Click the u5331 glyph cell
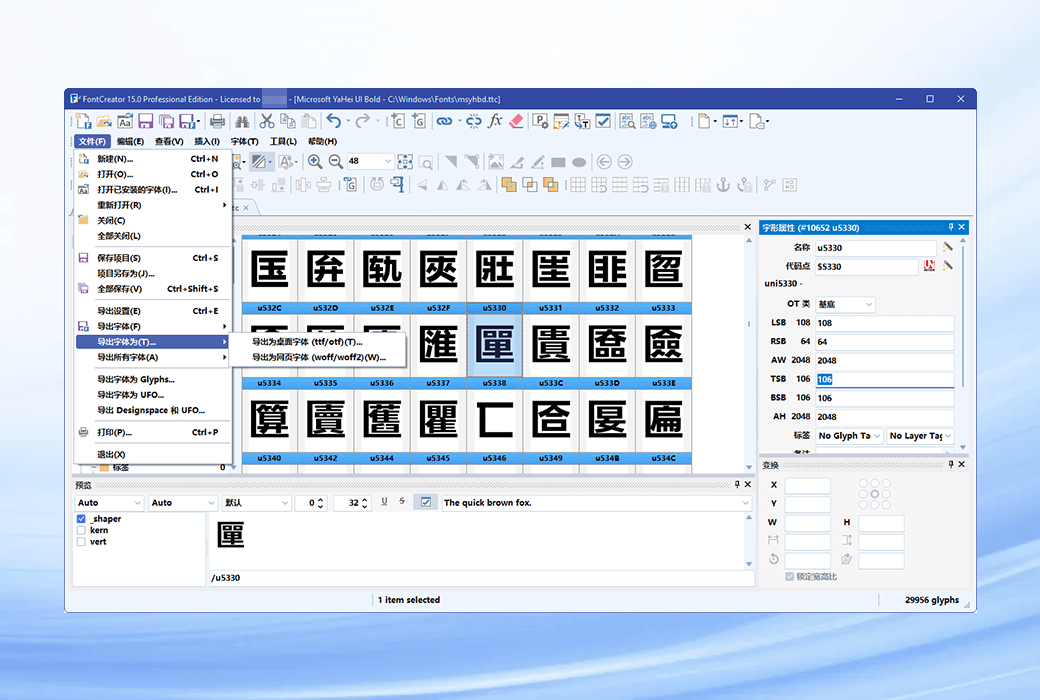The image size is (1040, 700). point(550,270)
